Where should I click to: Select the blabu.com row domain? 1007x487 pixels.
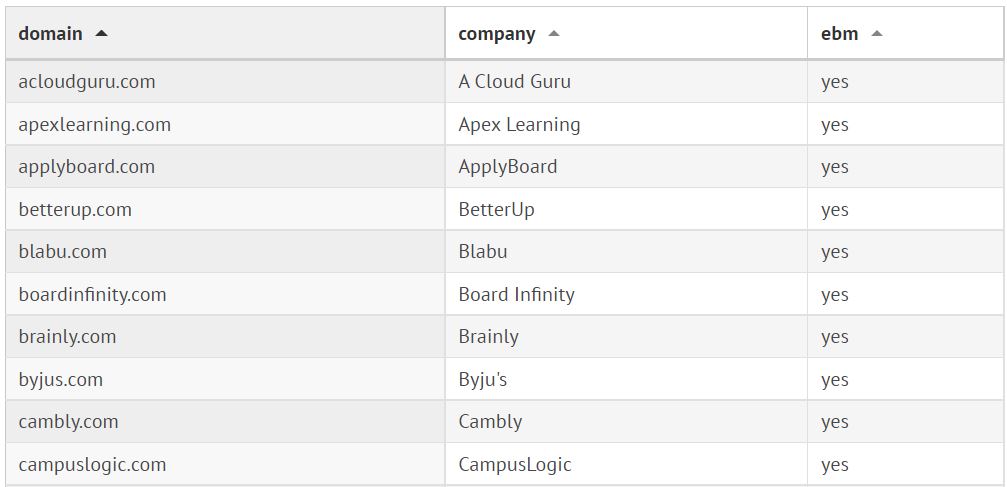click(x=63, y=252)
